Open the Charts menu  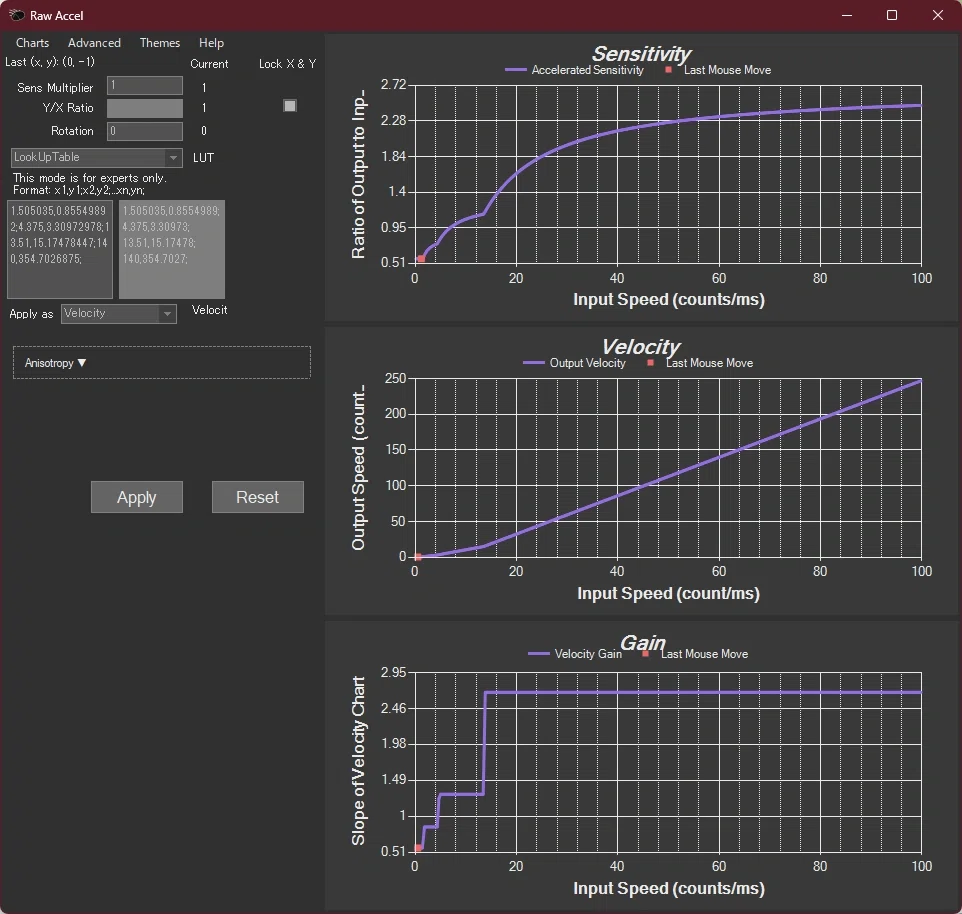click(33, 43)
